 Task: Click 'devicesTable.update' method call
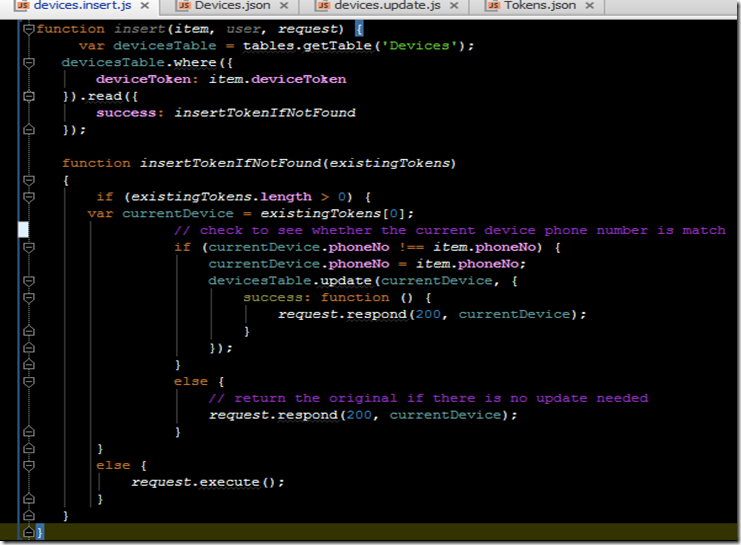(290, 281)
